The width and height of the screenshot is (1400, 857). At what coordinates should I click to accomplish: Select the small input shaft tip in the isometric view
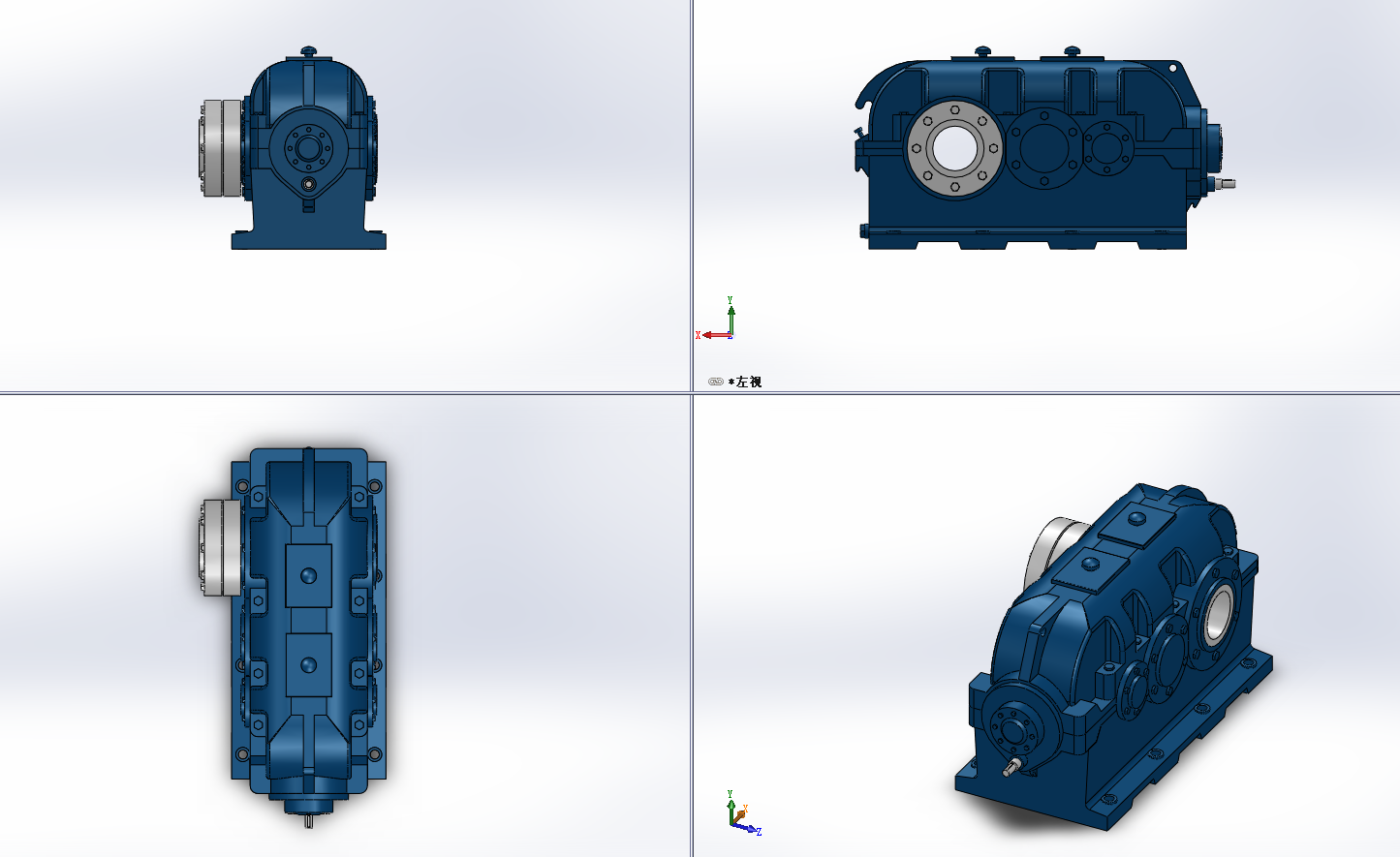coord(1011,768)
